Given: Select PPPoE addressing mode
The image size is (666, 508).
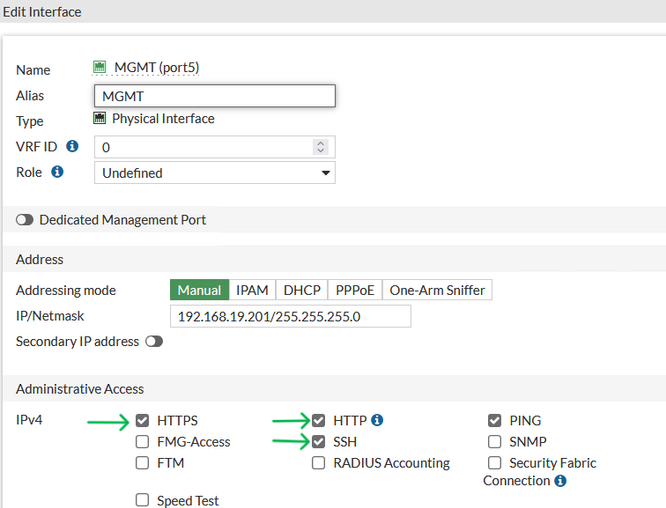Looking at the screenshot, I should pyautogui.click(x=354, y=290).
